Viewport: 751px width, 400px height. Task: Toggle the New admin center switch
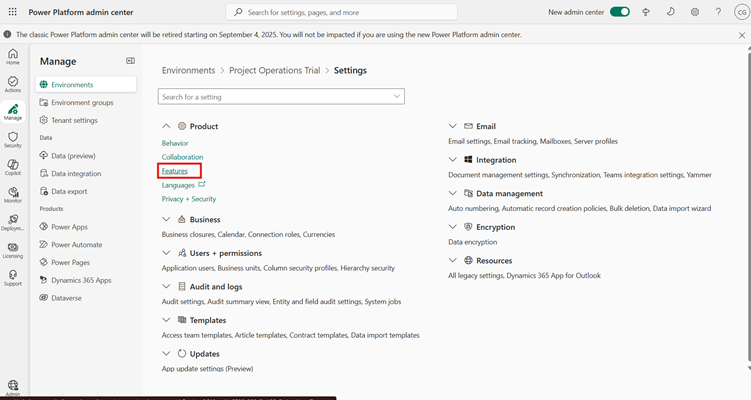(x=620, y=12)
